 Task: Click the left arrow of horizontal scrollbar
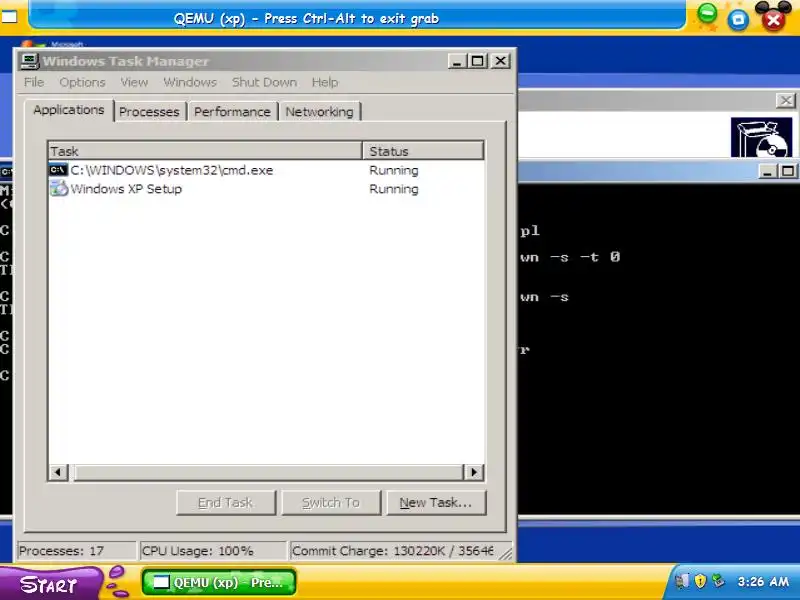point(58,472)
